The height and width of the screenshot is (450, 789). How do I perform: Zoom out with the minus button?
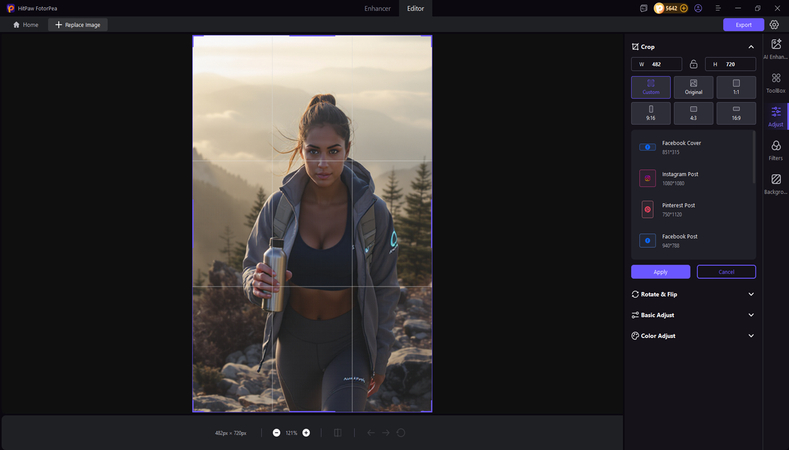pos(276,433)
